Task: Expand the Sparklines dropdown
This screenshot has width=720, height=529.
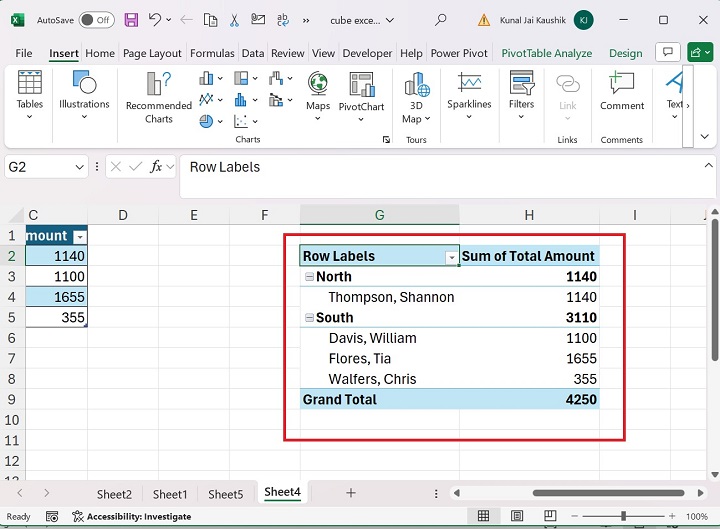Action: tap(469, 117)
